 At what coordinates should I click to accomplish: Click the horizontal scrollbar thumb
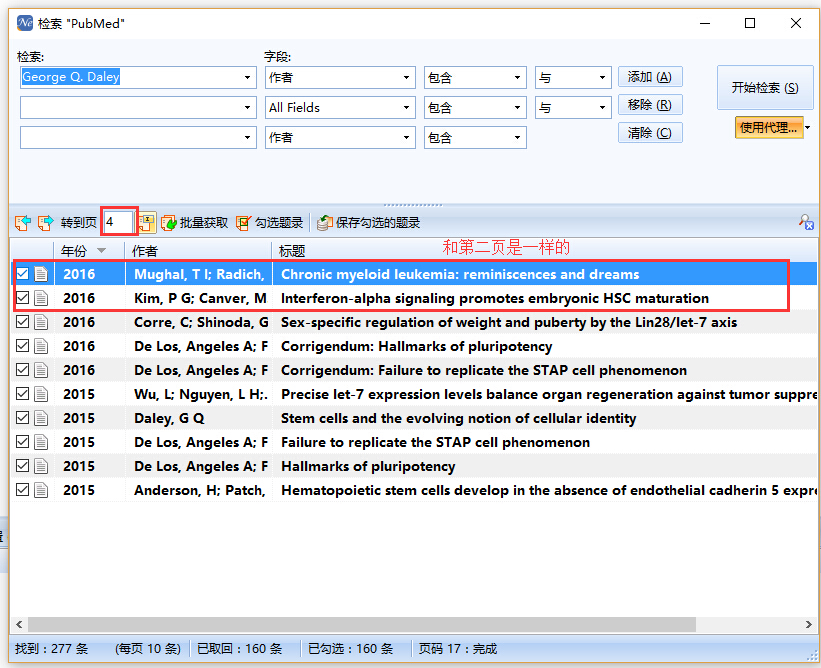(x=362, y=624)
